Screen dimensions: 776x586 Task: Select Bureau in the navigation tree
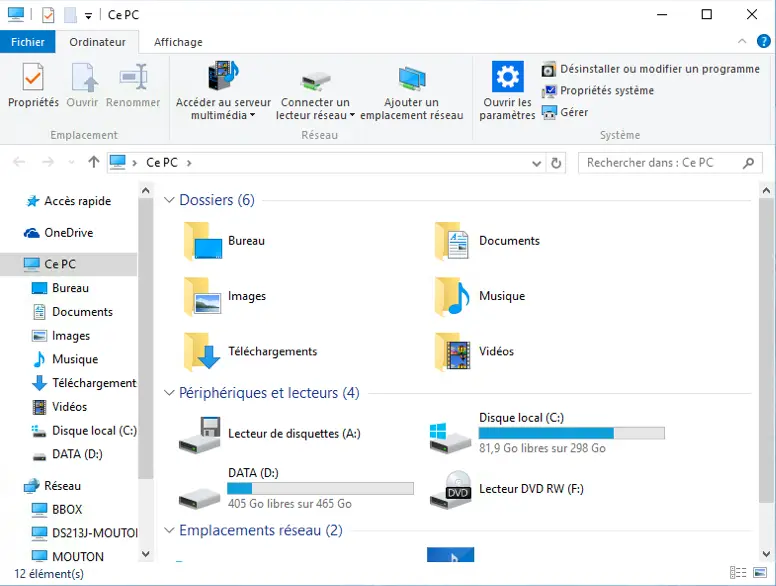[x=60, y=288]
